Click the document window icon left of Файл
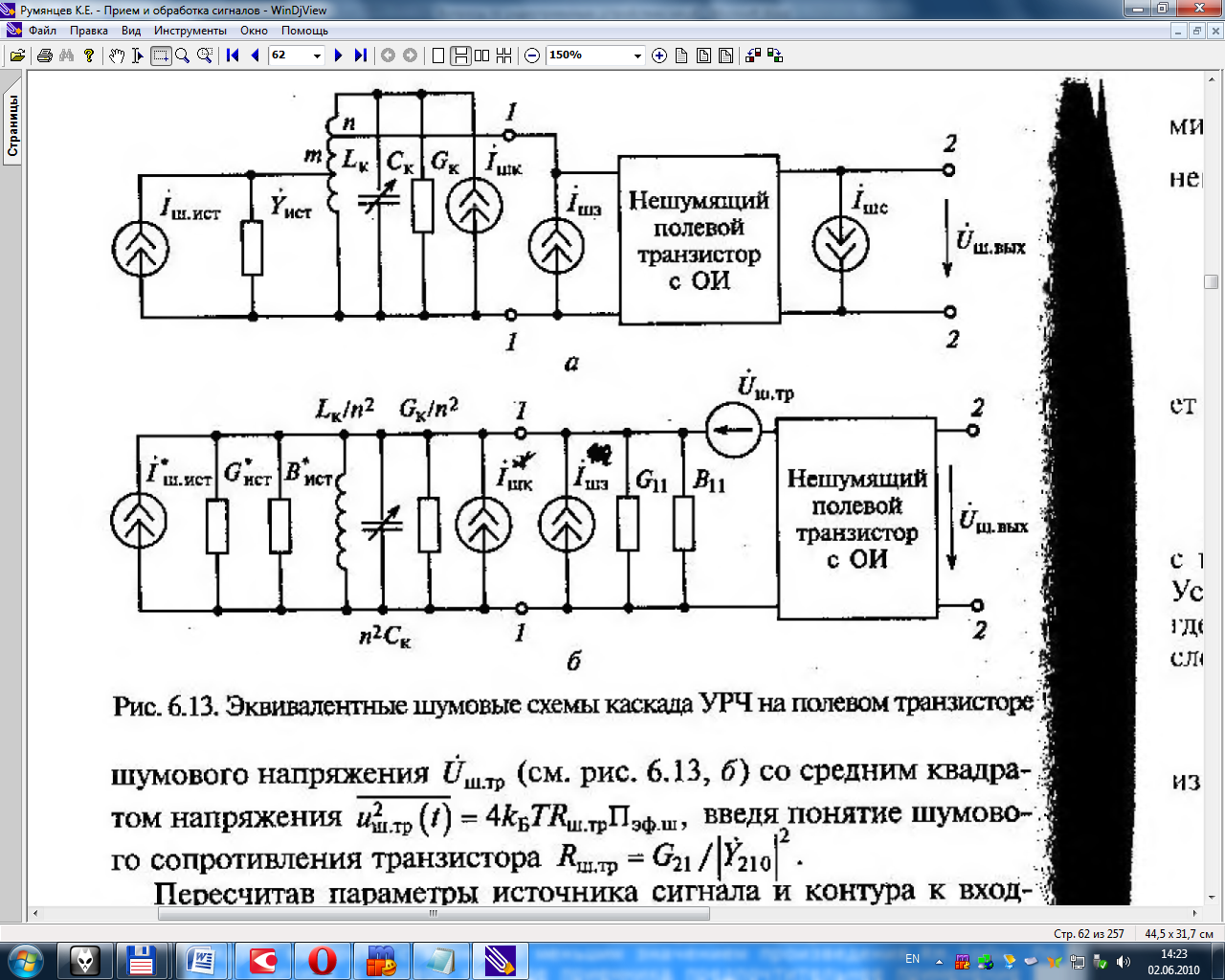 pos(13,31)
